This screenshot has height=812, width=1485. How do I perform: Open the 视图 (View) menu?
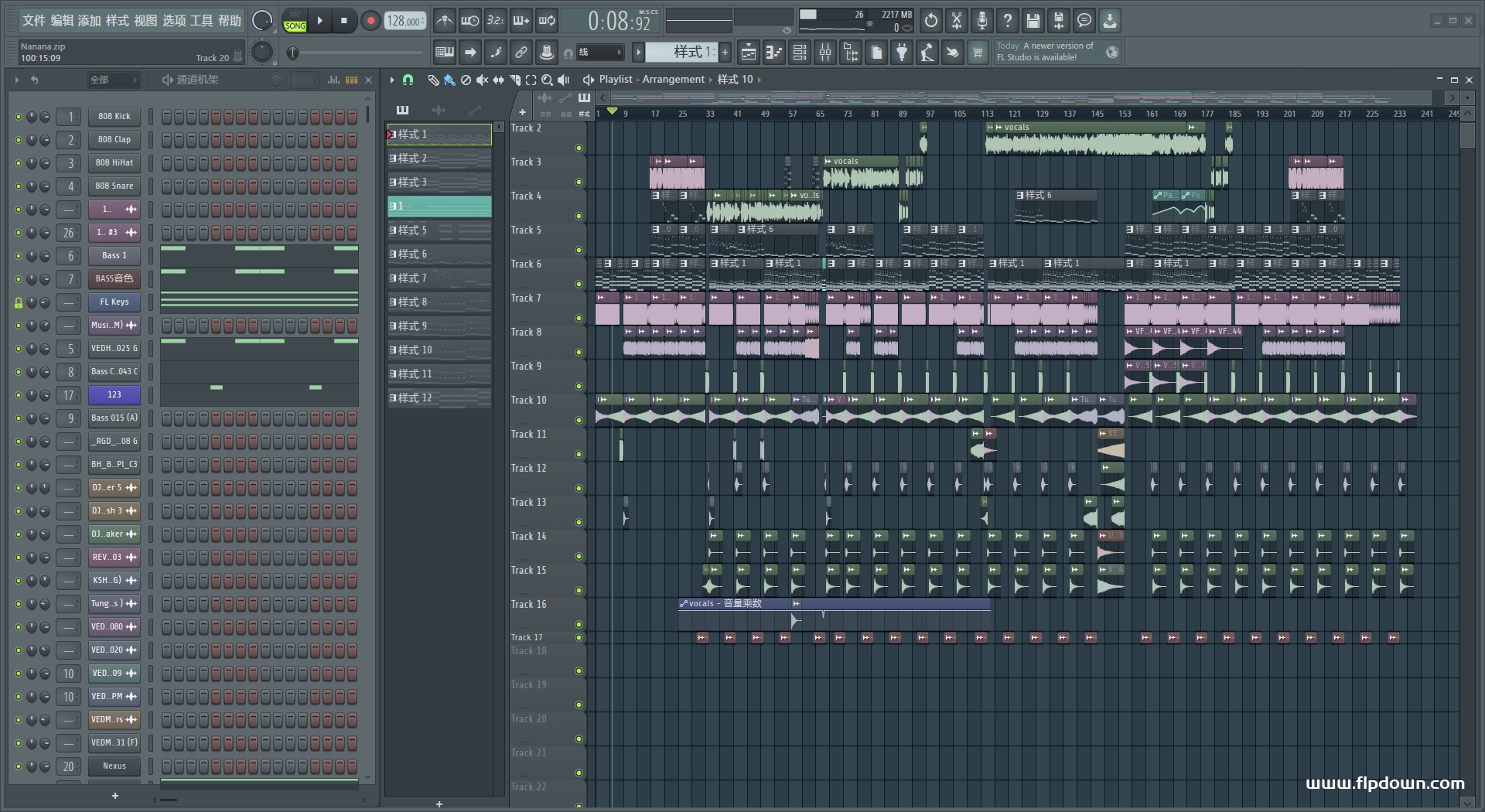tap(145, 21)
